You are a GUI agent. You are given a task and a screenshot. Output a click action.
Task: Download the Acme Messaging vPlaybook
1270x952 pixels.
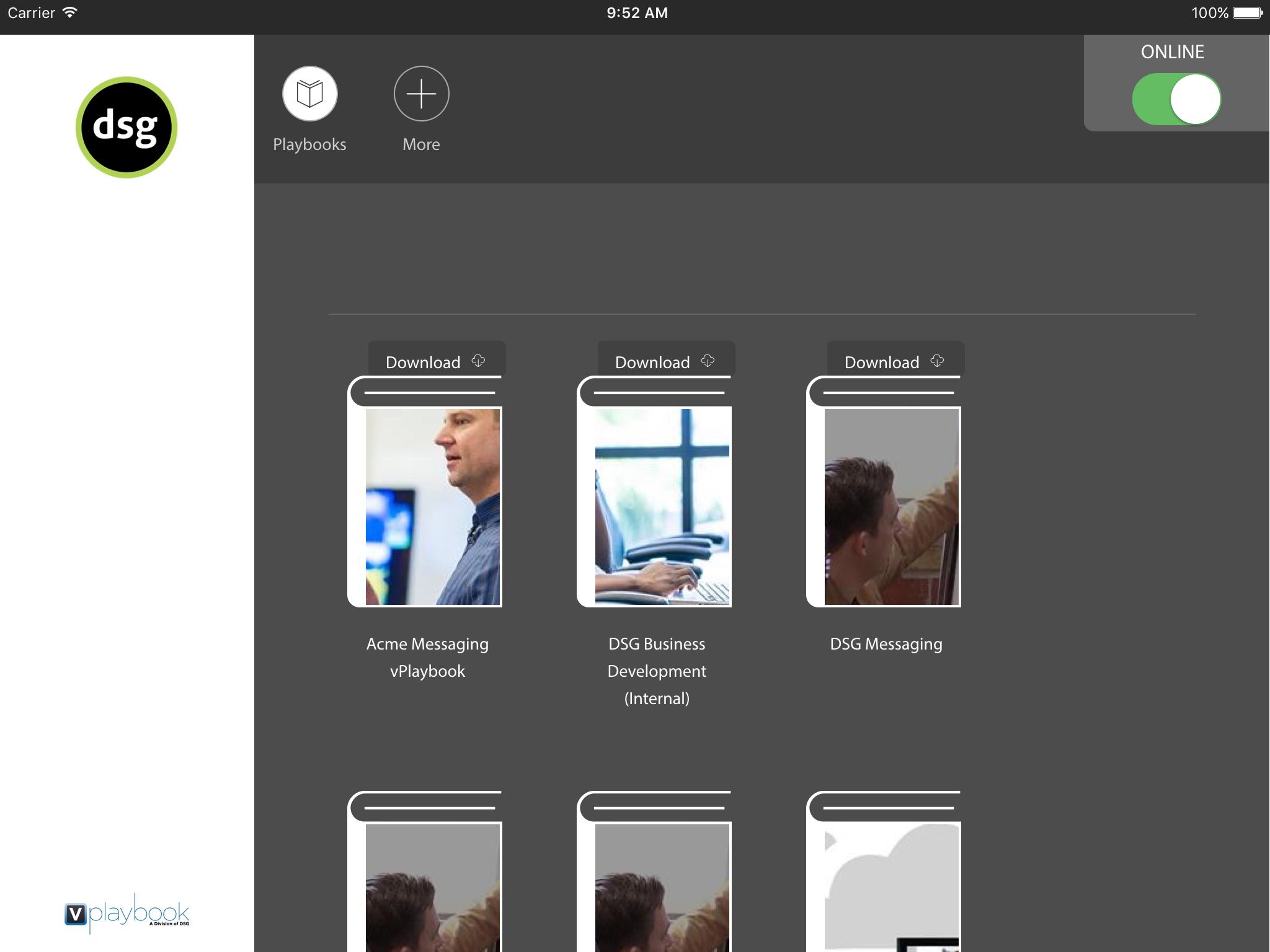437,359
